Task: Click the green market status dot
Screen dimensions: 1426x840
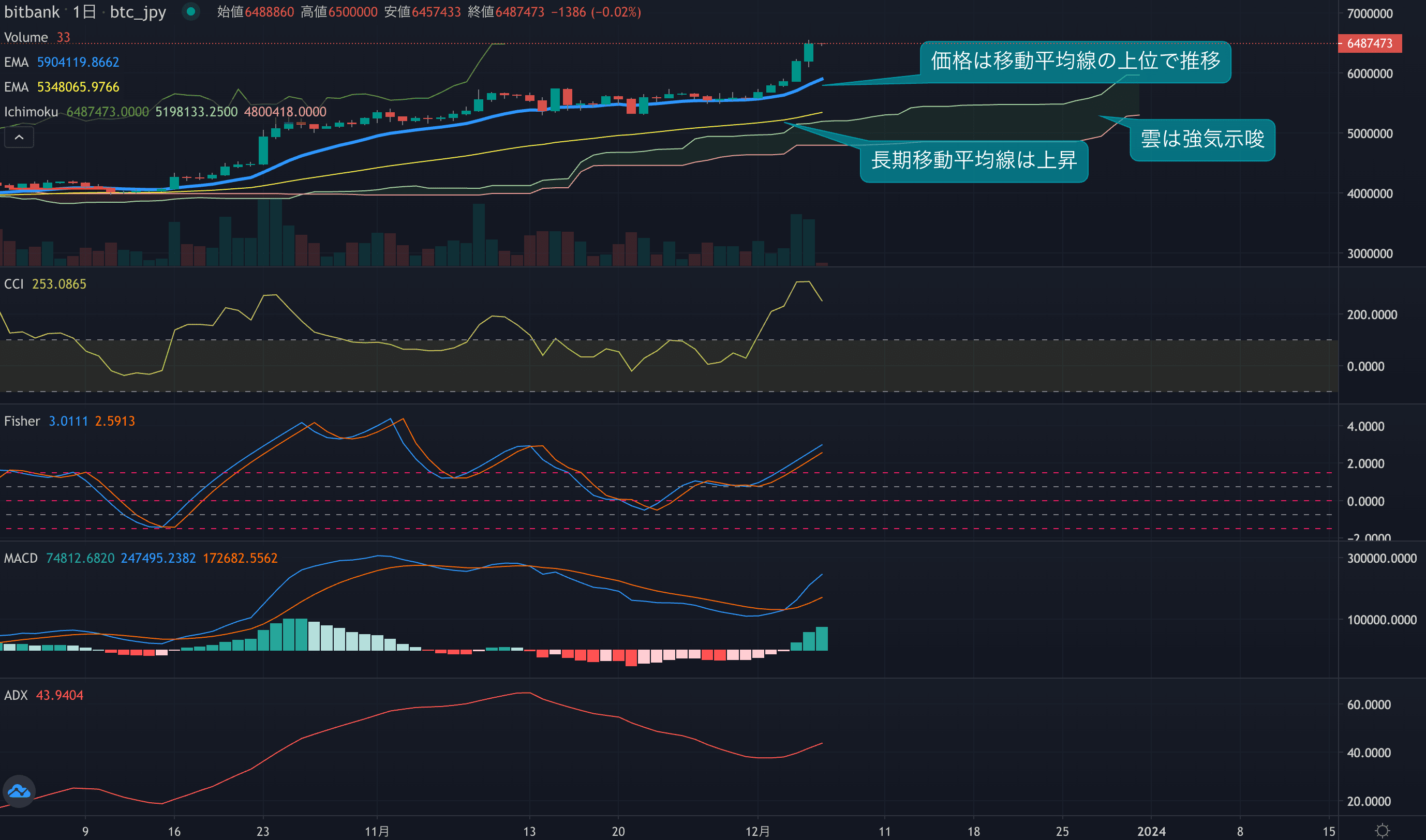Action: pos(191,11)
